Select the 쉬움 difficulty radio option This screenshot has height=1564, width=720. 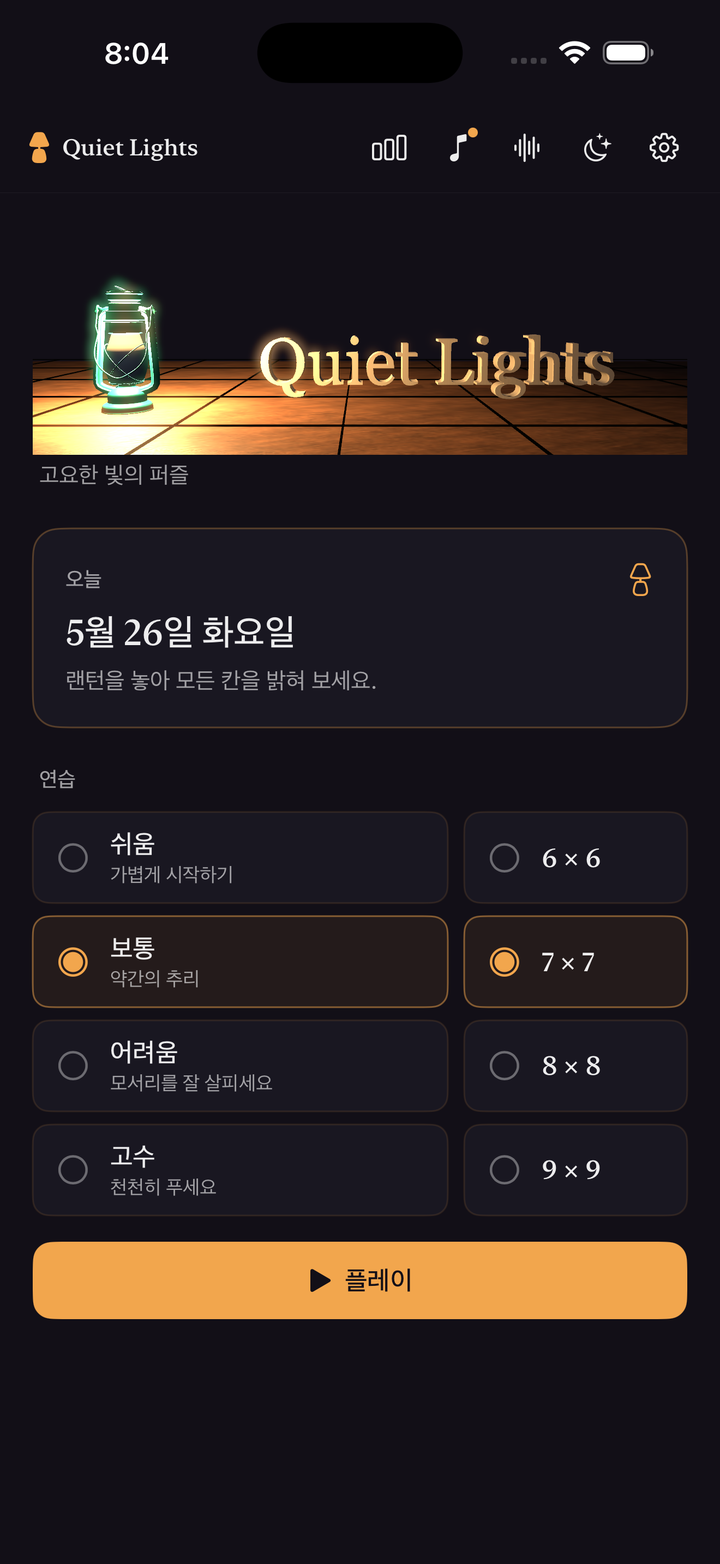click(x=240, y=858)
